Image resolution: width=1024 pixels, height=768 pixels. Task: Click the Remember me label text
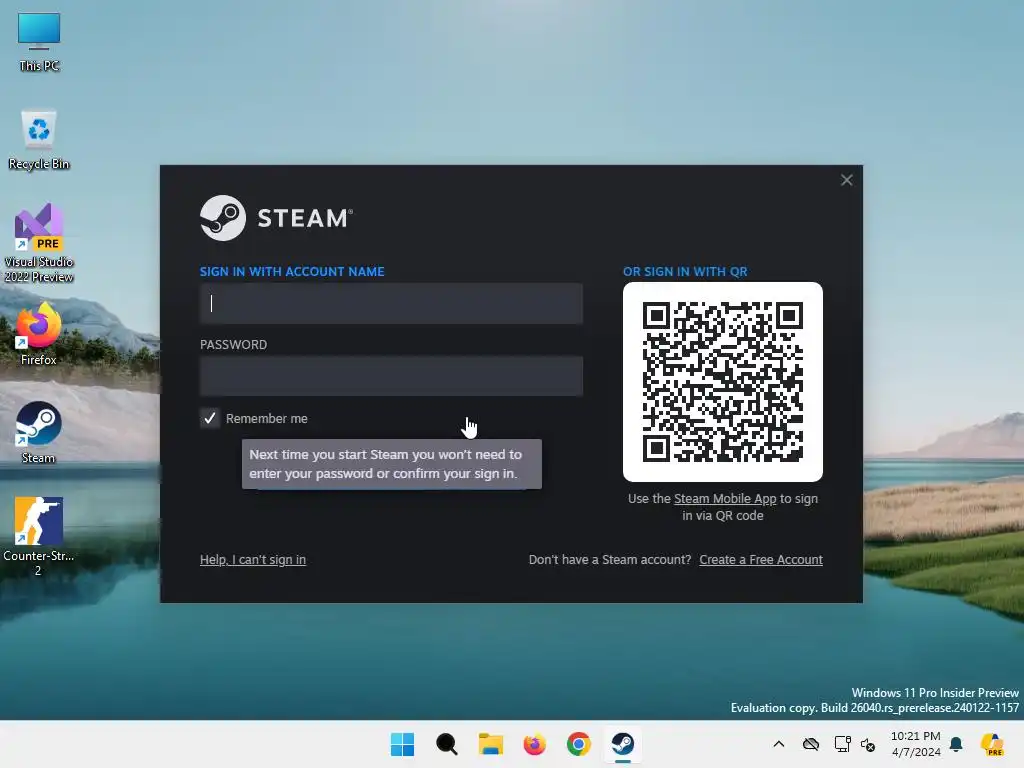pos(266,419)
